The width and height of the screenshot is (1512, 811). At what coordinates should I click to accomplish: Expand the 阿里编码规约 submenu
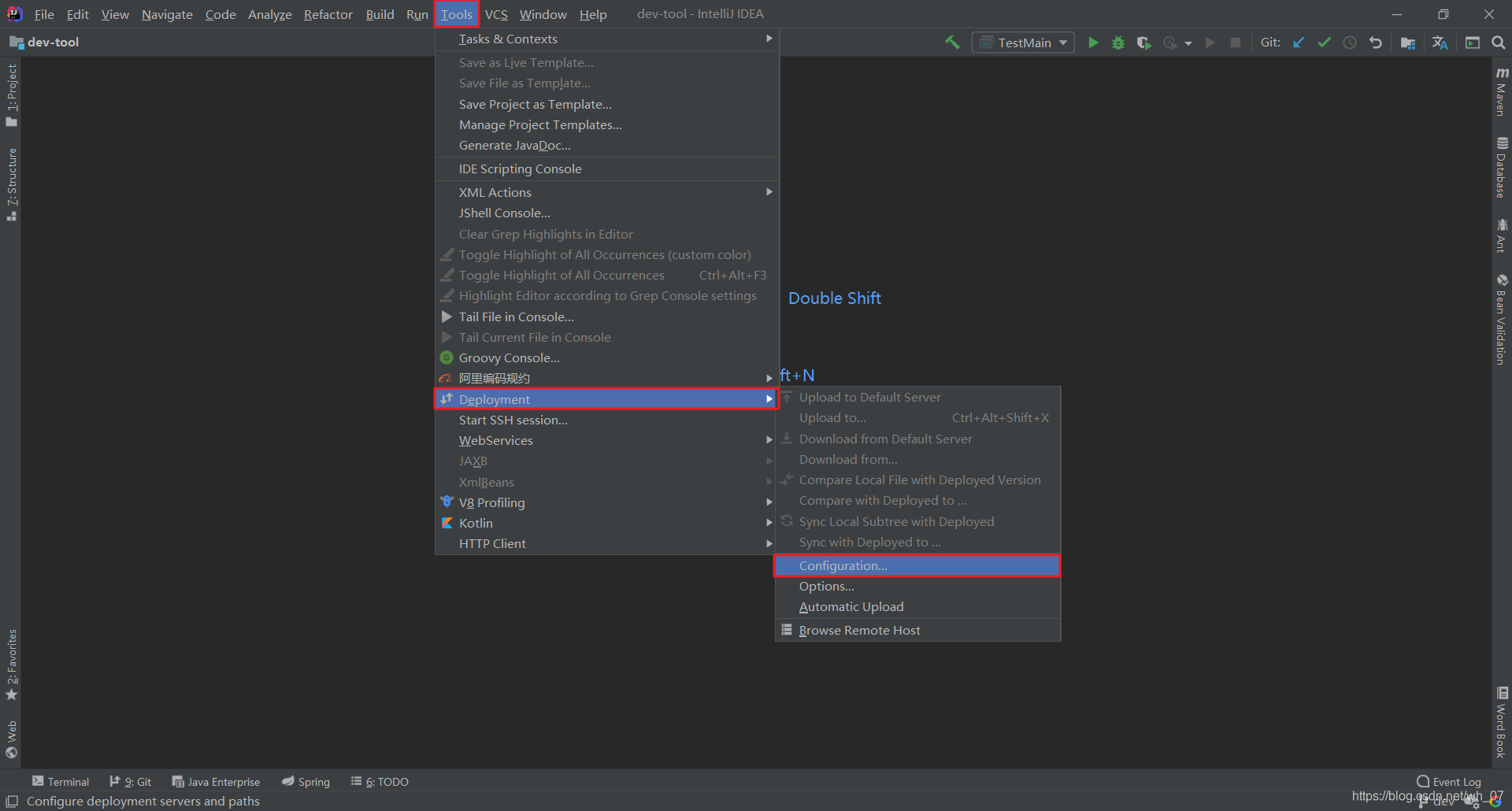click(607, 378)
